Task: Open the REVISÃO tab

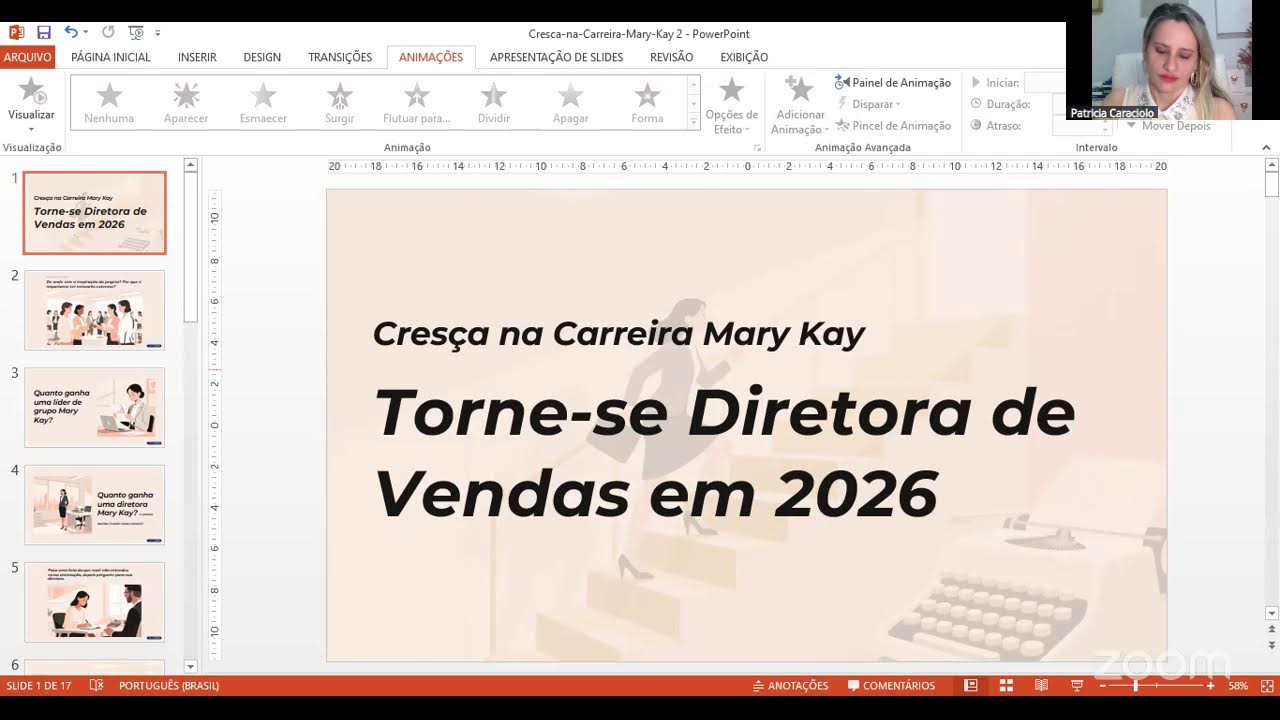Action: tap(671, 57)
